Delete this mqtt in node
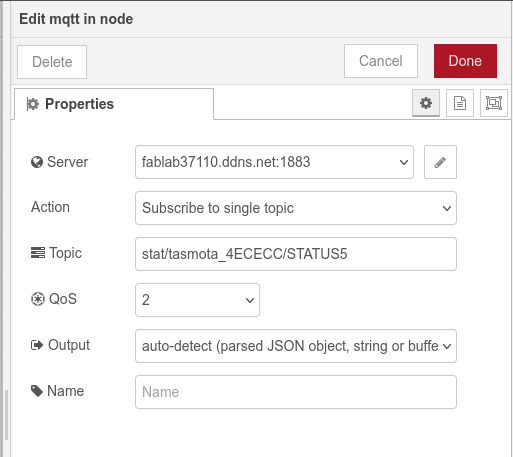Viewport: 513px width, 457px height. 52,62
